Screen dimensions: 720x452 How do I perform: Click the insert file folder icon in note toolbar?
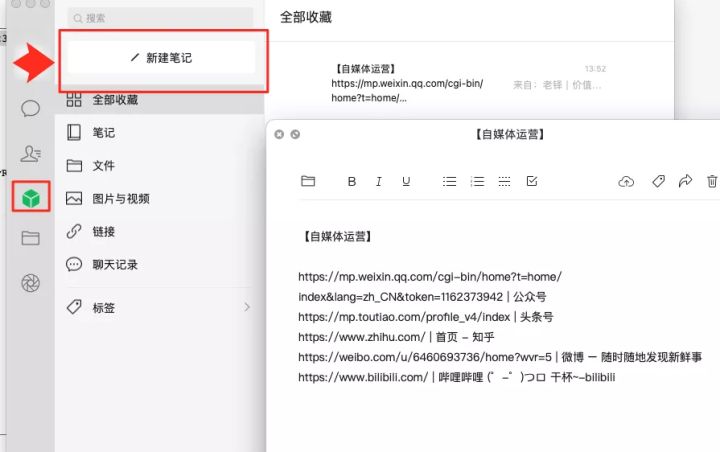pyautogui.click(x=308, y=181)
